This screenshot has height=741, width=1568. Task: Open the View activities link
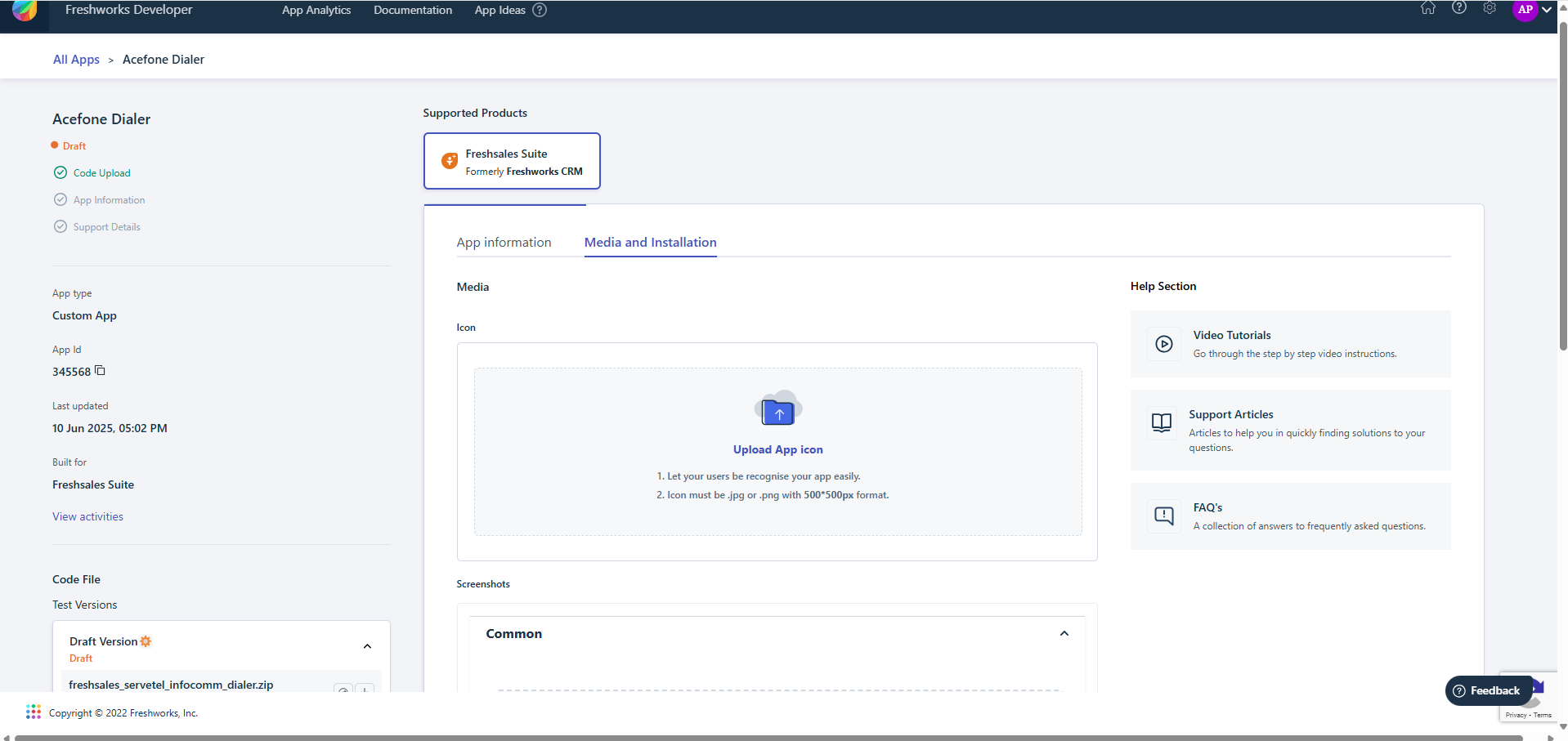tap(87, 516)
